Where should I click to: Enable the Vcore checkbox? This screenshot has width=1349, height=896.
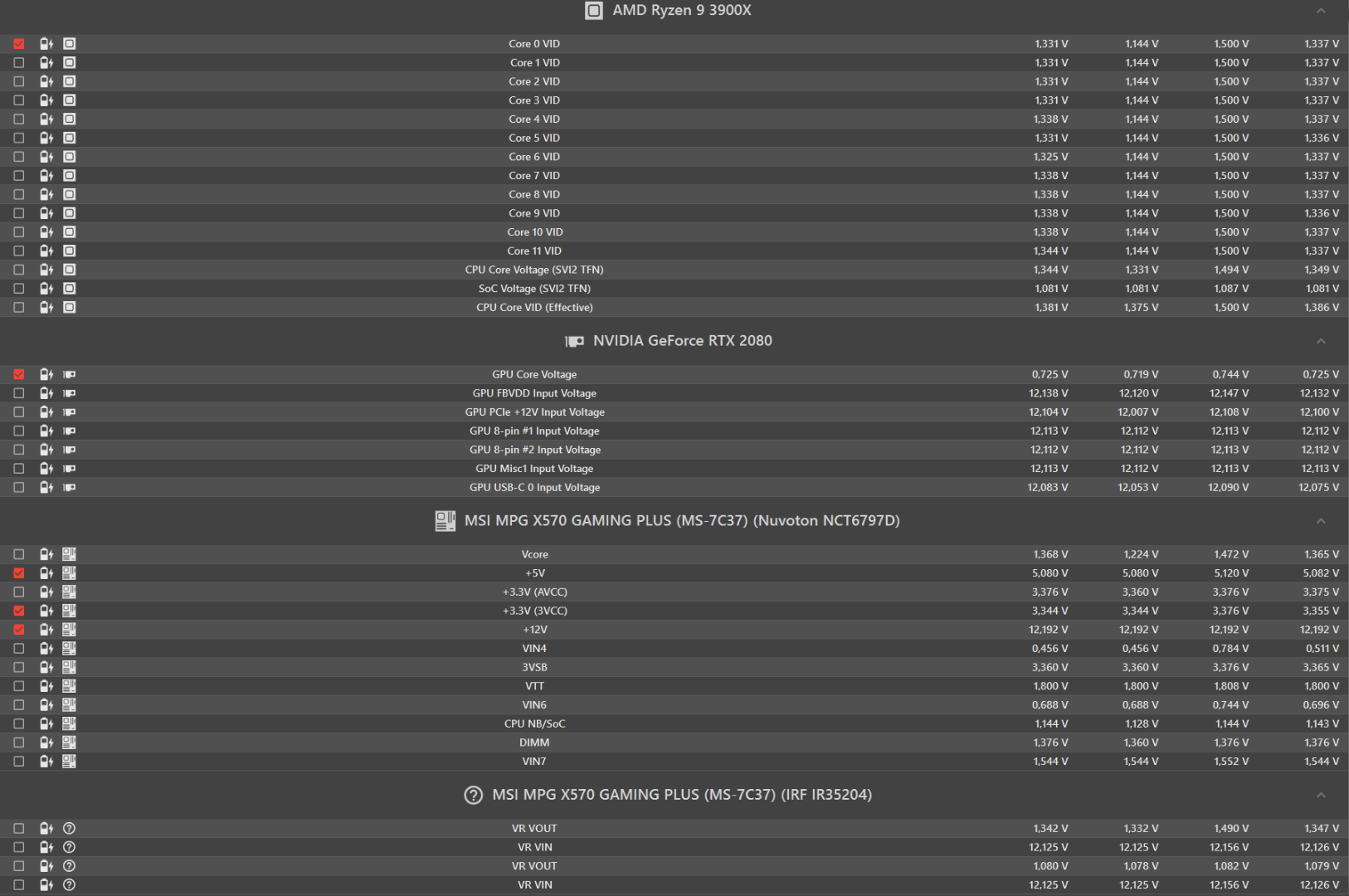(x=19, y=554)
